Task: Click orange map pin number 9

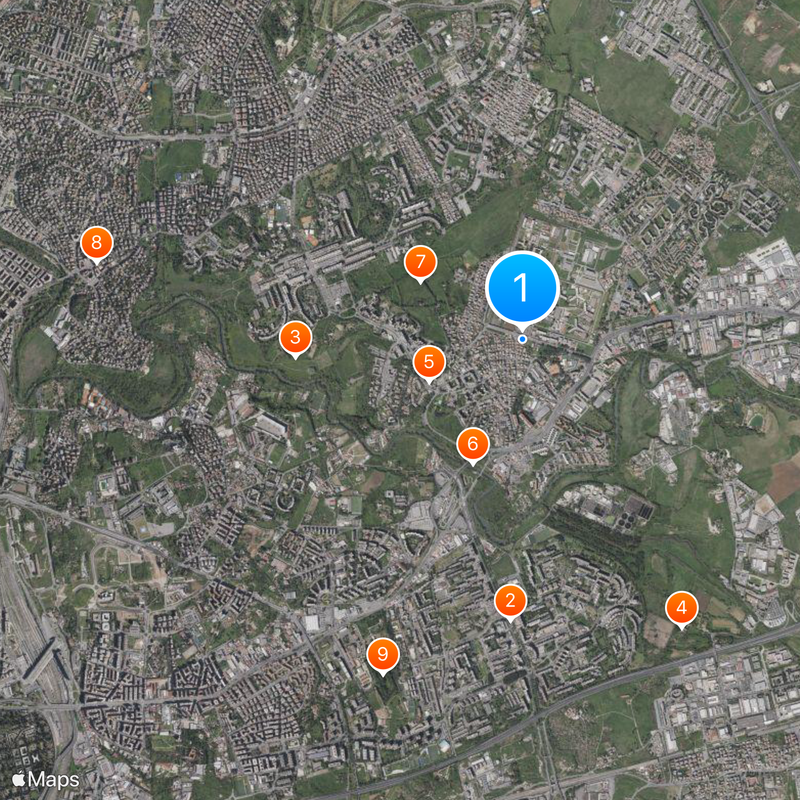Action: tap(383, 655)
